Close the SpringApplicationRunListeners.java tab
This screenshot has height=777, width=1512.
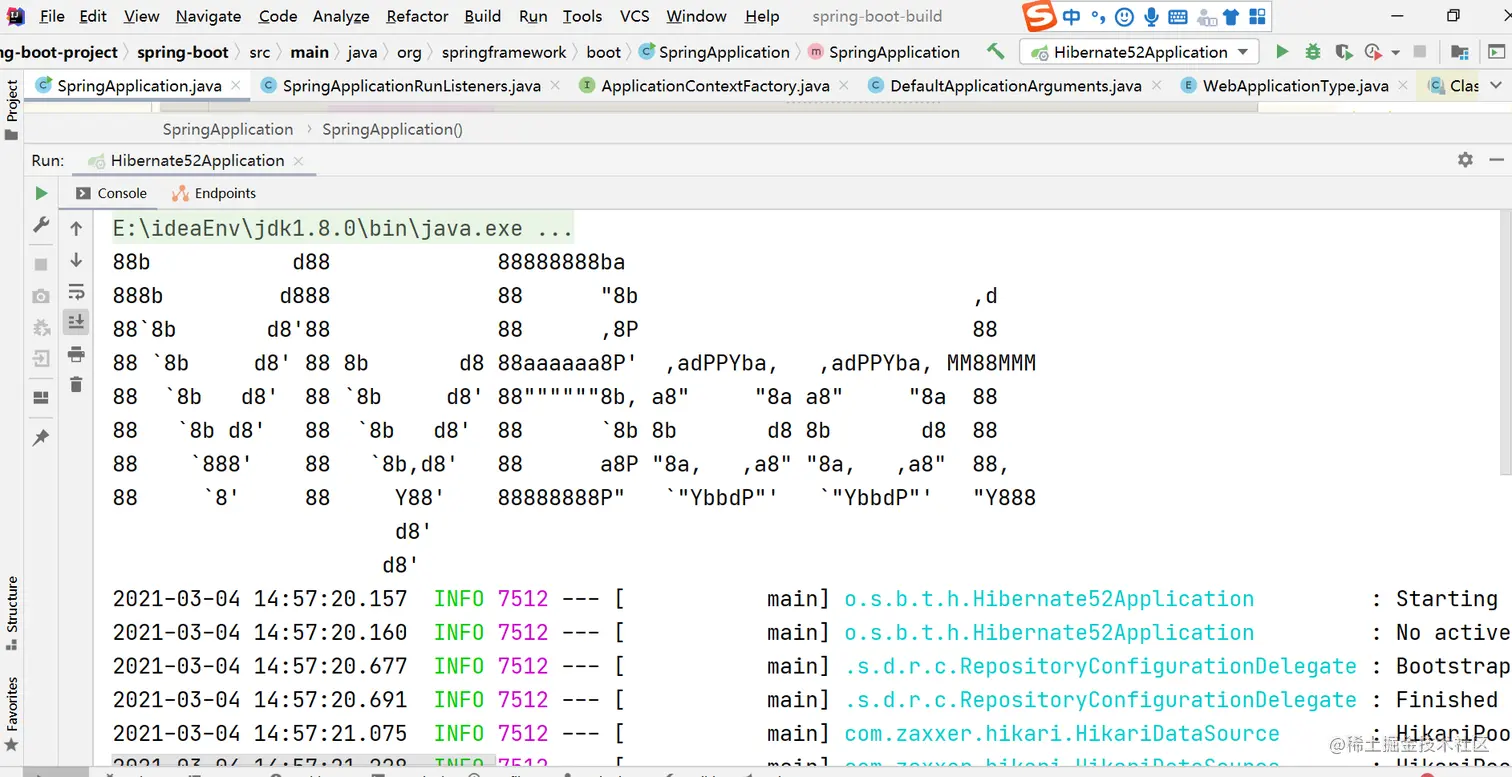(556, 86)
